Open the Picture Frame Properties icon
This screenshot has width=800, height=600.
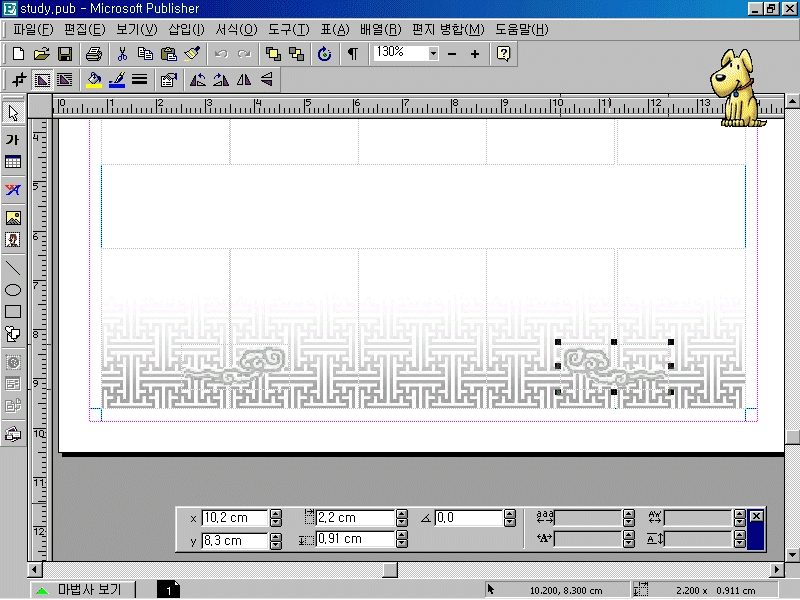(168, 80)
